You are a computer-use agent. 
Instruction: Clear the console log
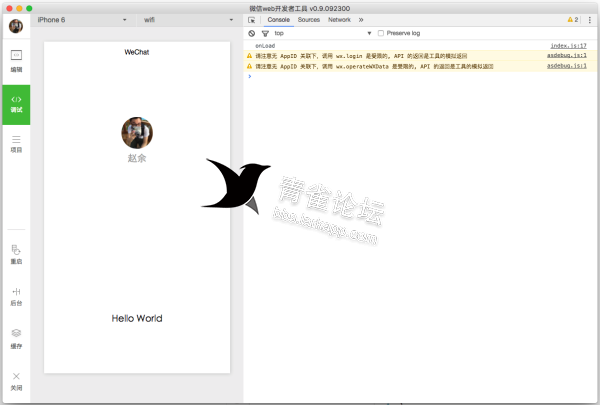(x=251, y=33)
